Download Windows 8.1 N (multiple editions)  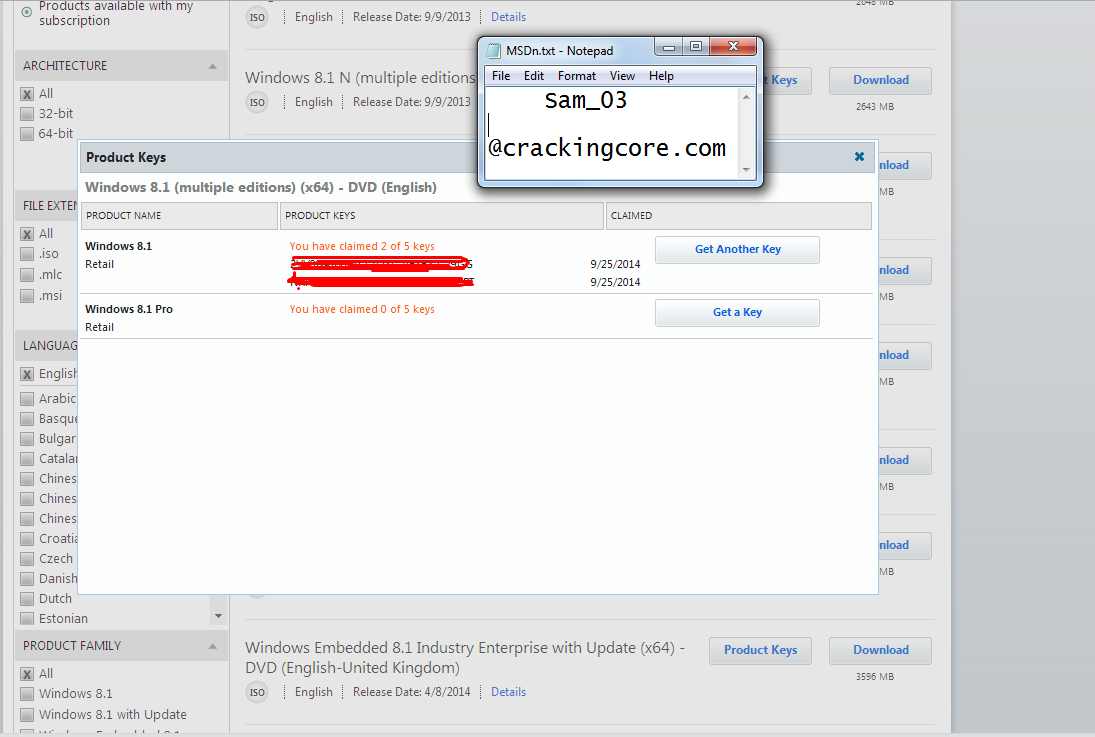coord(881,80)
